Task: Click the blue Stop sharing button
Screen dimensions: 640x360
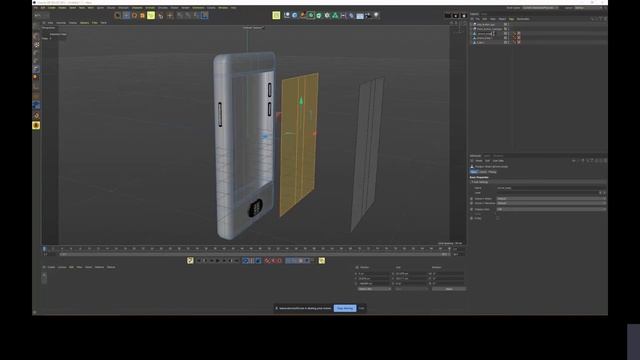Action: [345, 309]
